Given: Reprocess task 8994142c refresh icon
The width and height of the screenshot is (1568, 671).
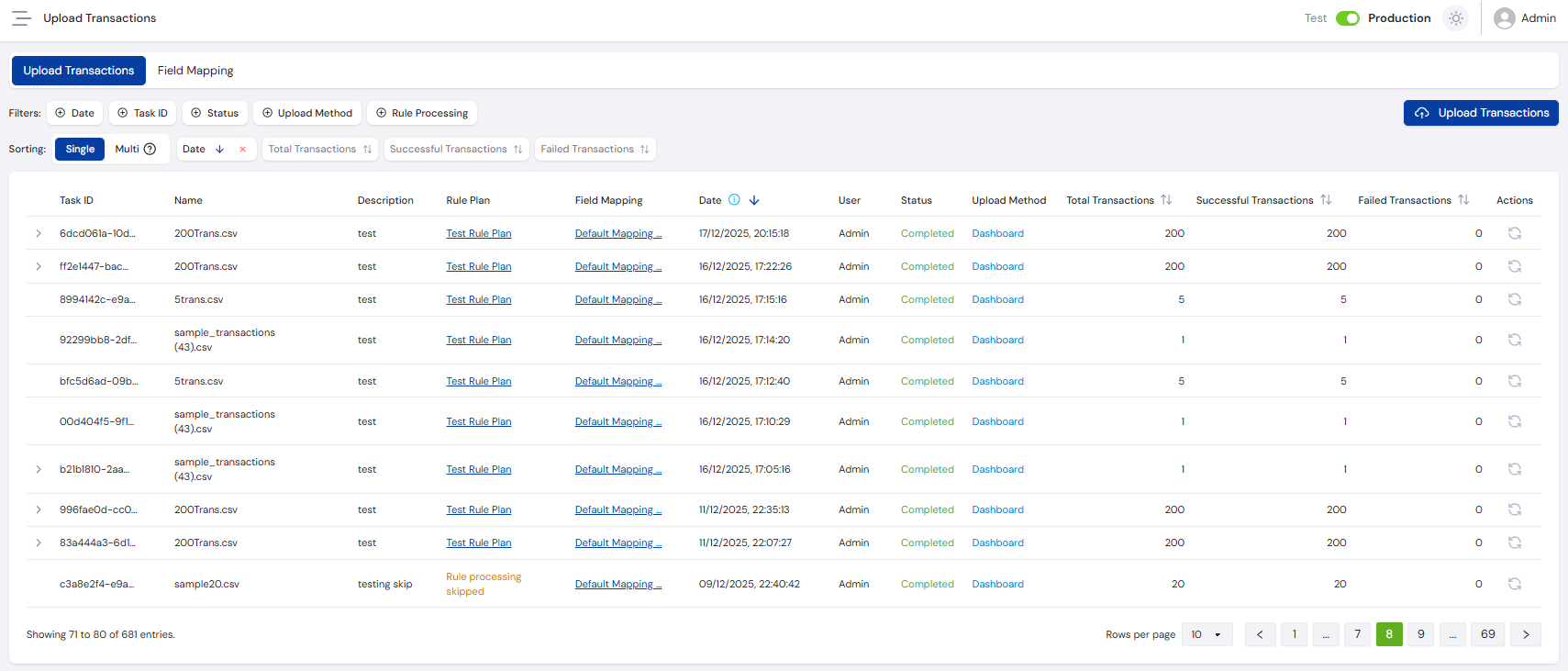Looking at the screenshot, I should [x=1515, y=299].
